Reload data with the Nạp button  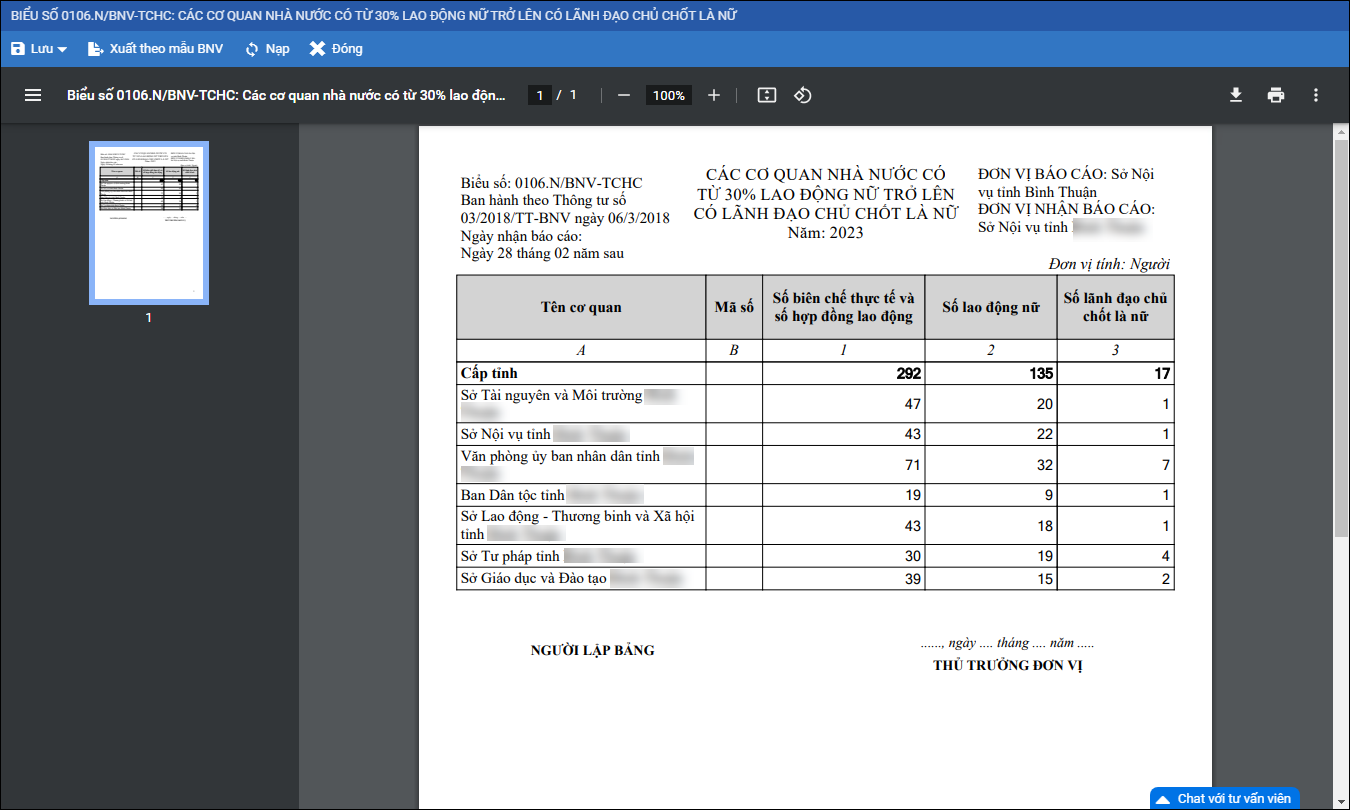(x=267, y=49)
